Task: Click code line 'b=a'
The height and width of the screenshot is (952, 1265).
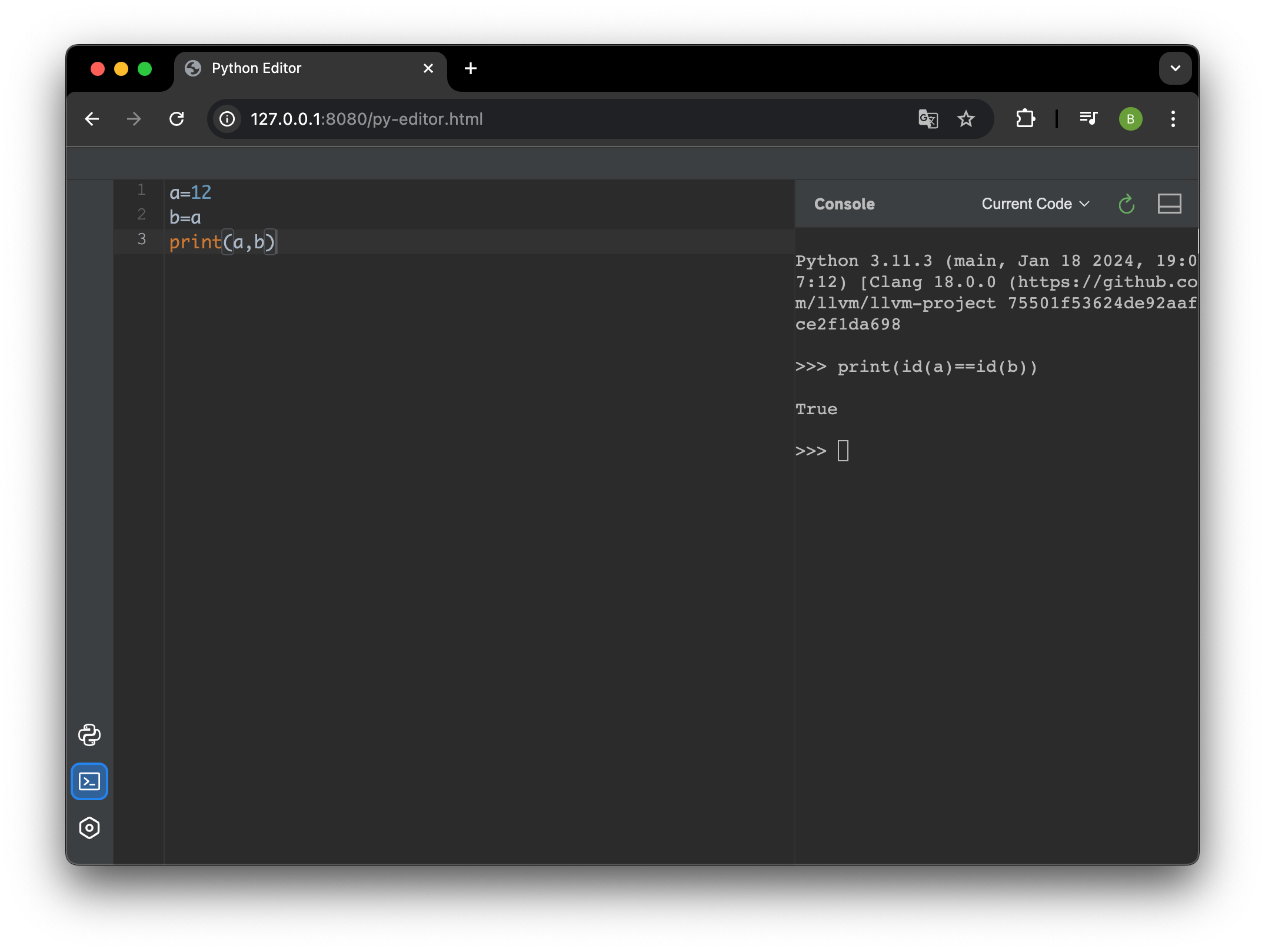Action: click(x=185, y=217)
